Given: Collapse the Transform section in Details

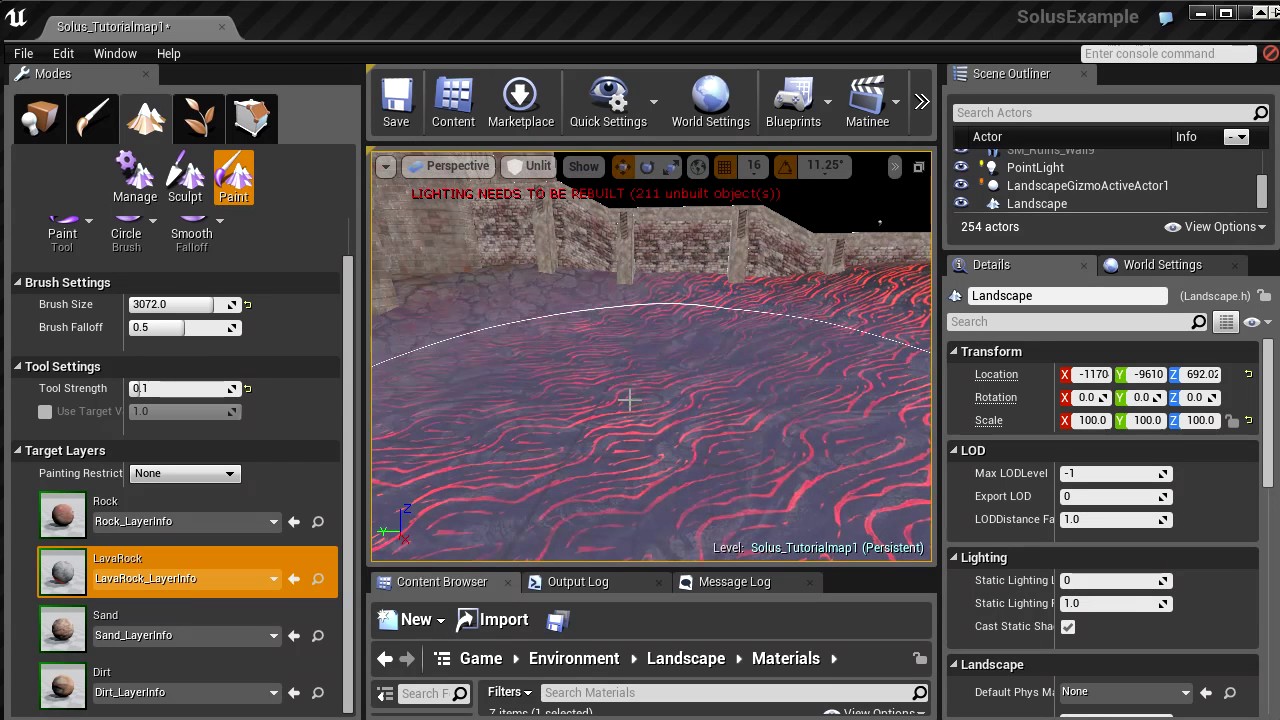Looking at the screenshot, I should (954, 352).
